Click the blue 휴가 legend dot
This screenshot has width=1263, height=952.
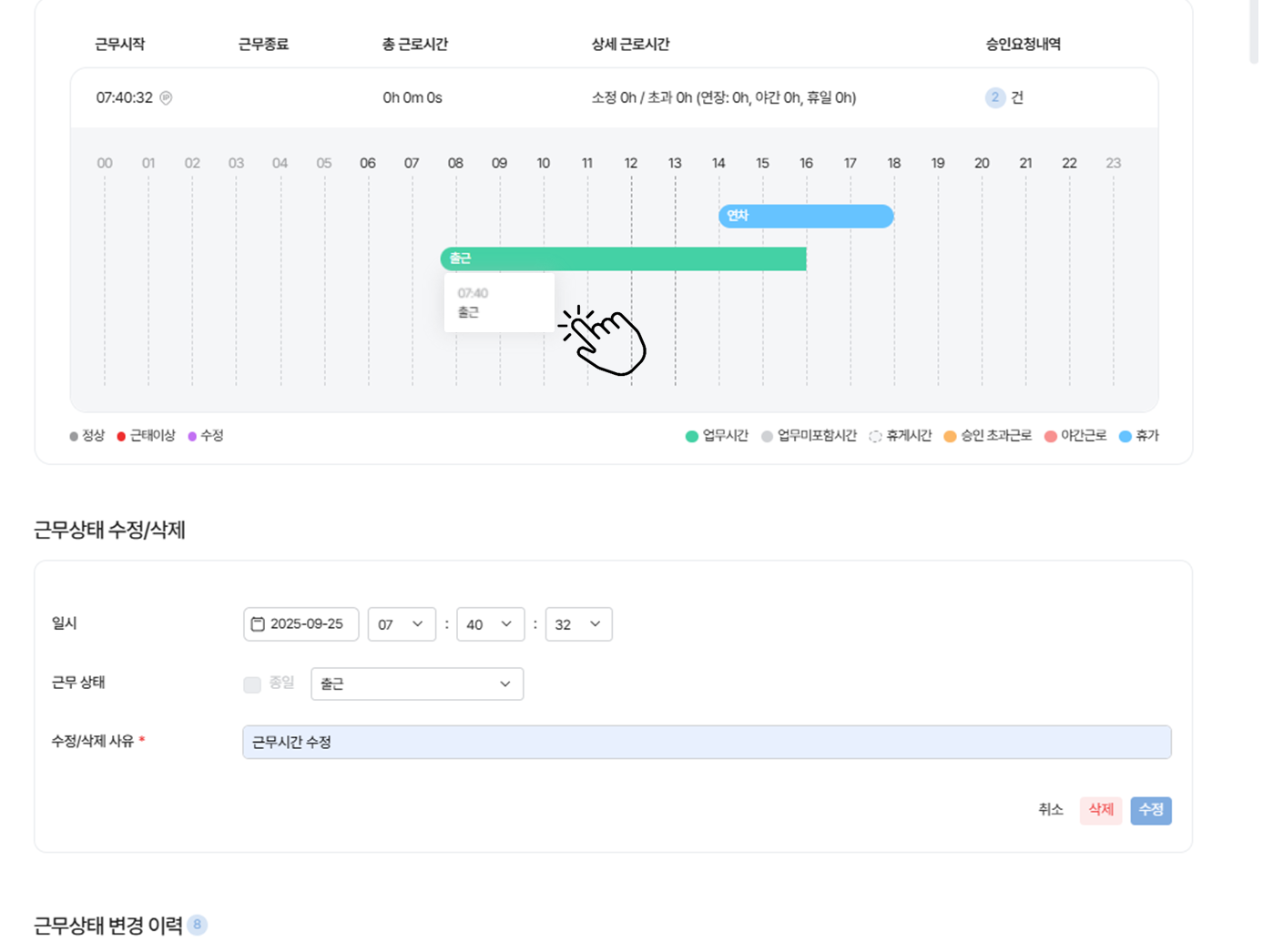click(1125, 437)
